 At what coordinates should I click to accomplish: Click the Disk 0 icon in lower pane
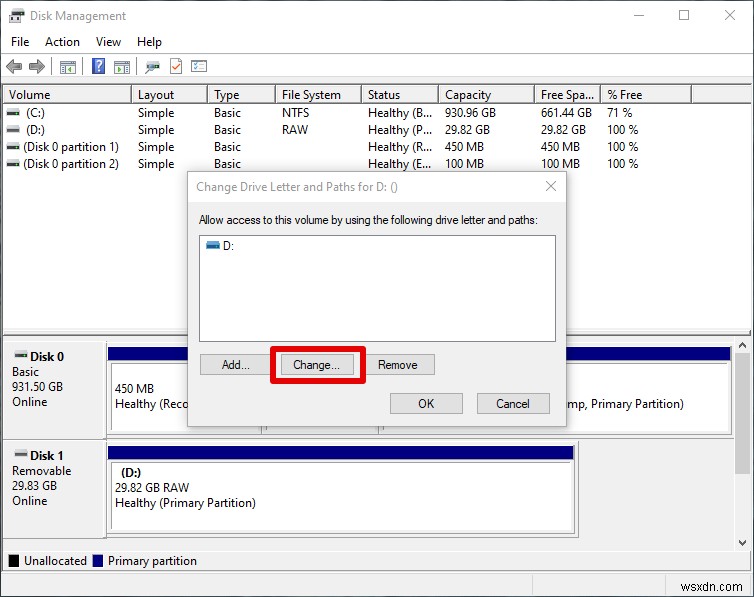(x=21, y=356)
